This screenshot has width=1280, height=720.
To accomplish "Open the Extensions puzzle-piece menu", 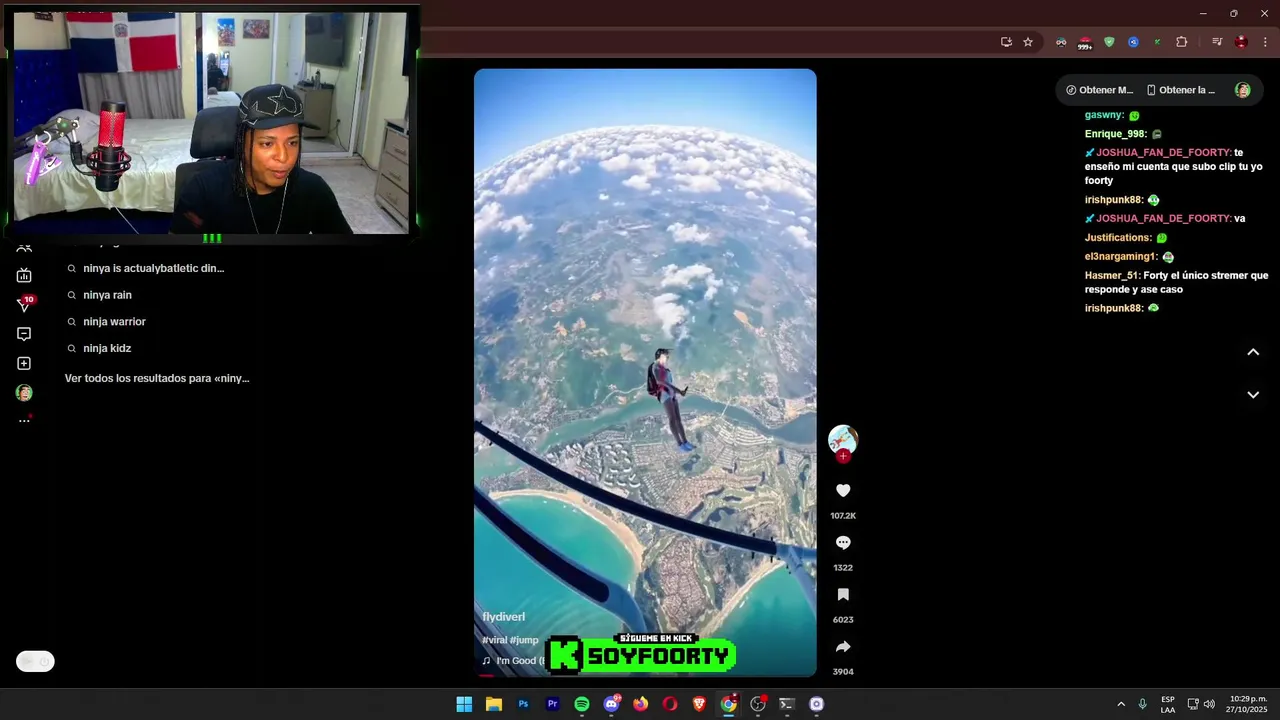I will pos(1181,42).
